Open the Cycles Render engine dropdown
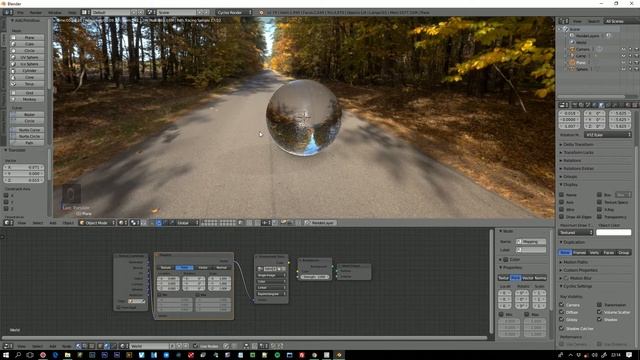The image size is (640, 360). click(234, 12)
